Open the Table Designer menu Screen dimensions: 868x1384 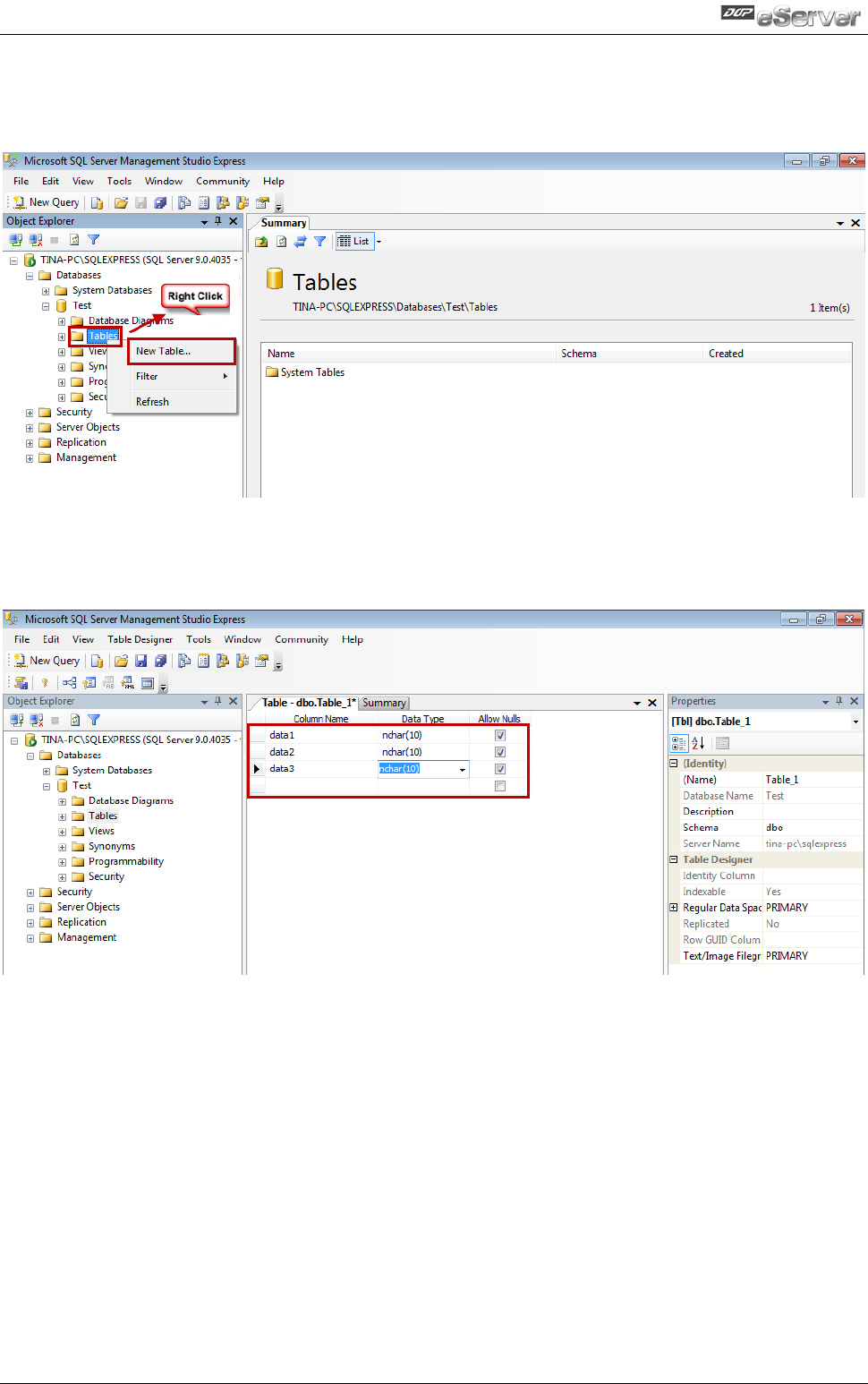point(140,639)
